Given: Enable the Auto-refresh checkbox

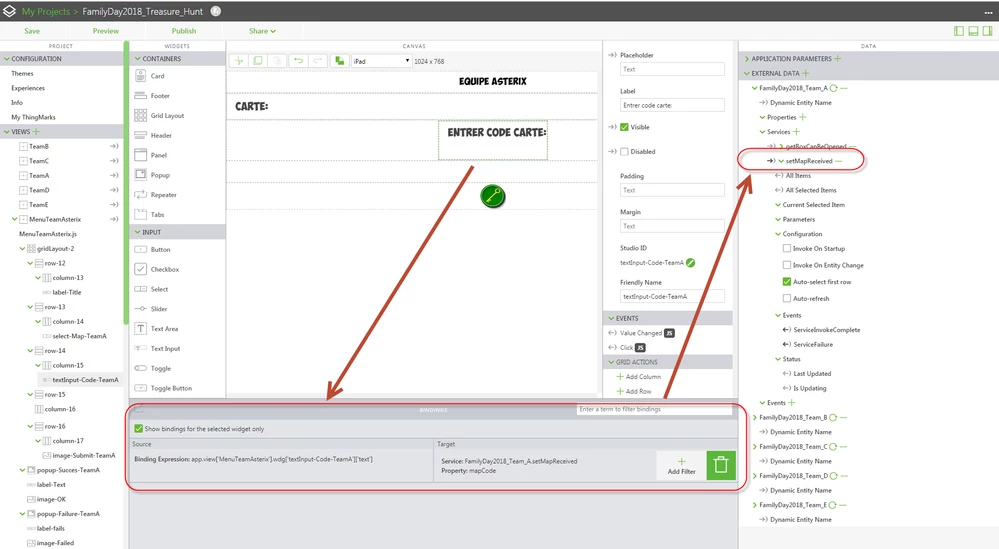Looking at the screenshot, I should [787, 298].
